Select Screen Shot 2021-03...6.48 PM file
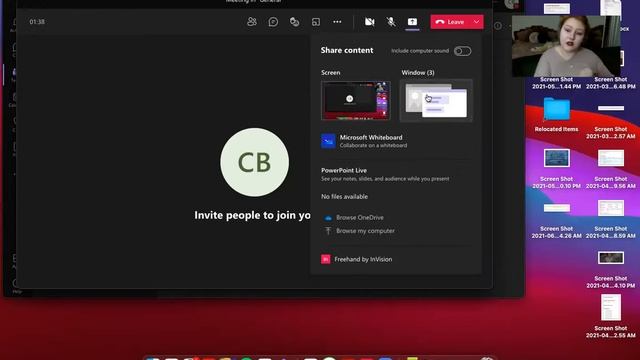Image resolution: width=640 pixels, height=360 pixels. (x=611, y=82)
